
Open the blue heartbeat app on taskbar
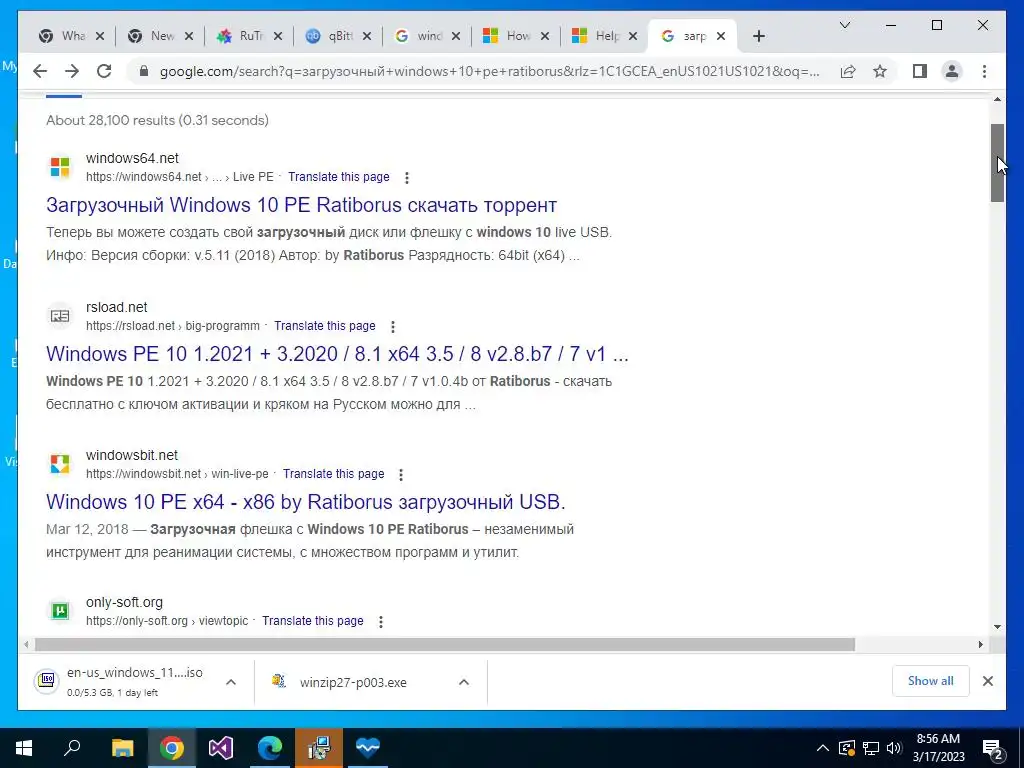[368, 748]
